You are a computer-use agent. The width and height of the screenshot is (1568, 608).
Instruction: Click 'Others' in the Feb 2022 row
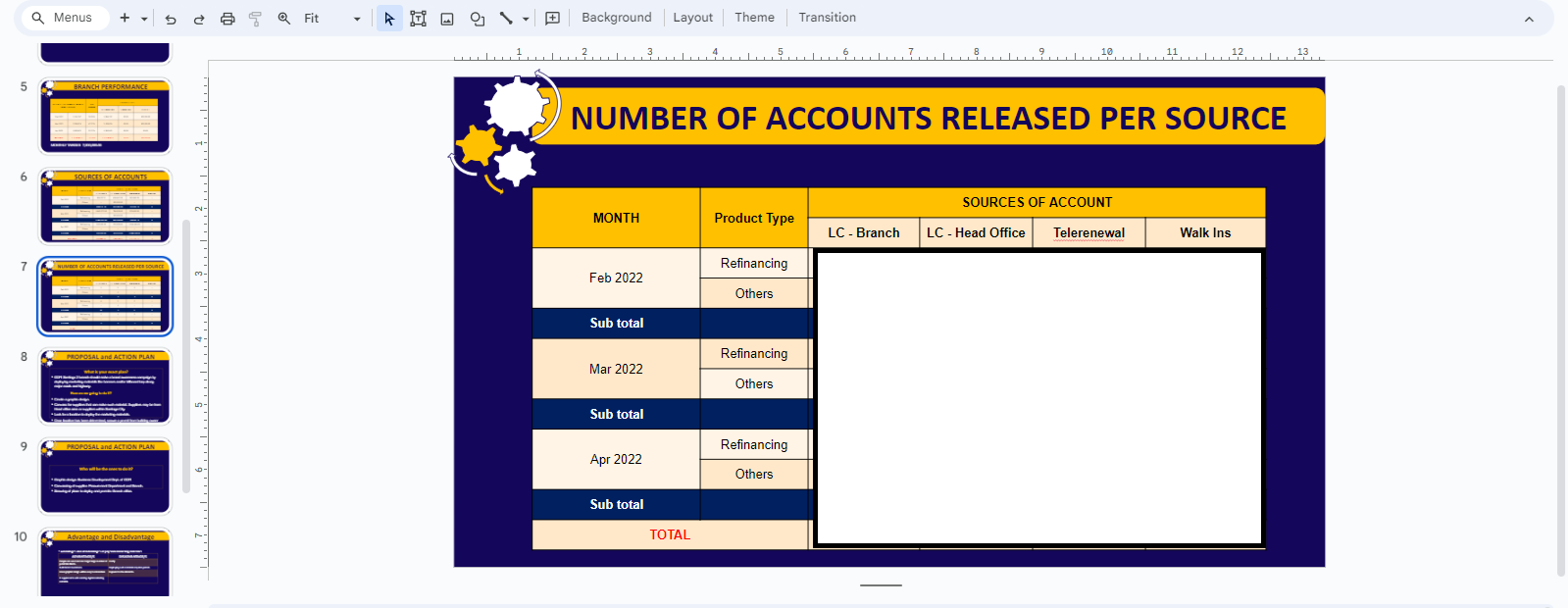pos(754,293)
